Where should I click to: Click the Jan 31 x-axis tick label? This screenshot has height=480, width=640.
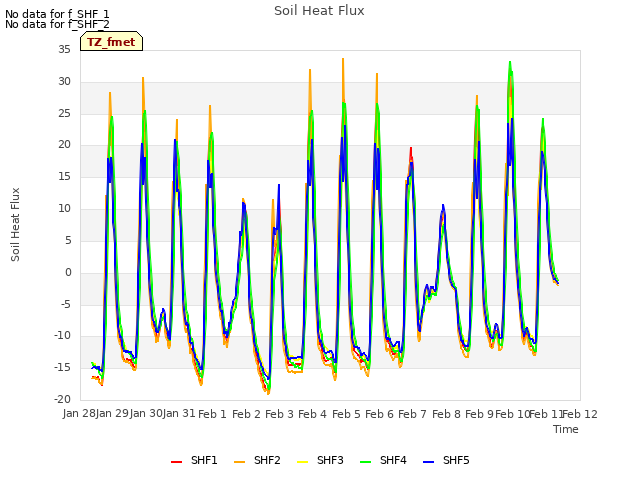[179, 414]
